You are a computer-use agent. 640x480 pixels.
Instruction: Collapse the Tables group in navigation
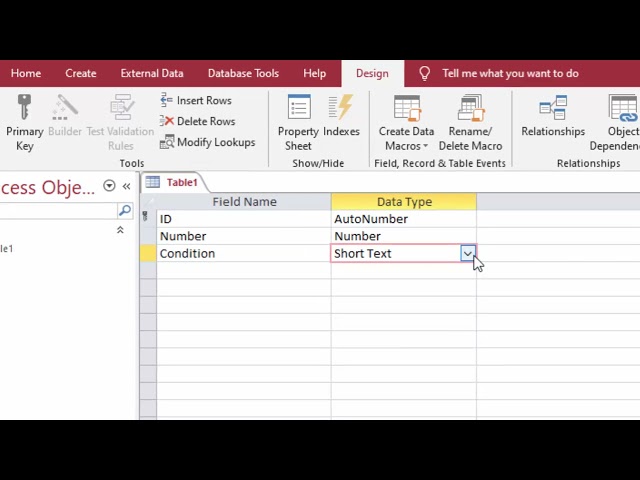click(x=120, y=230)
